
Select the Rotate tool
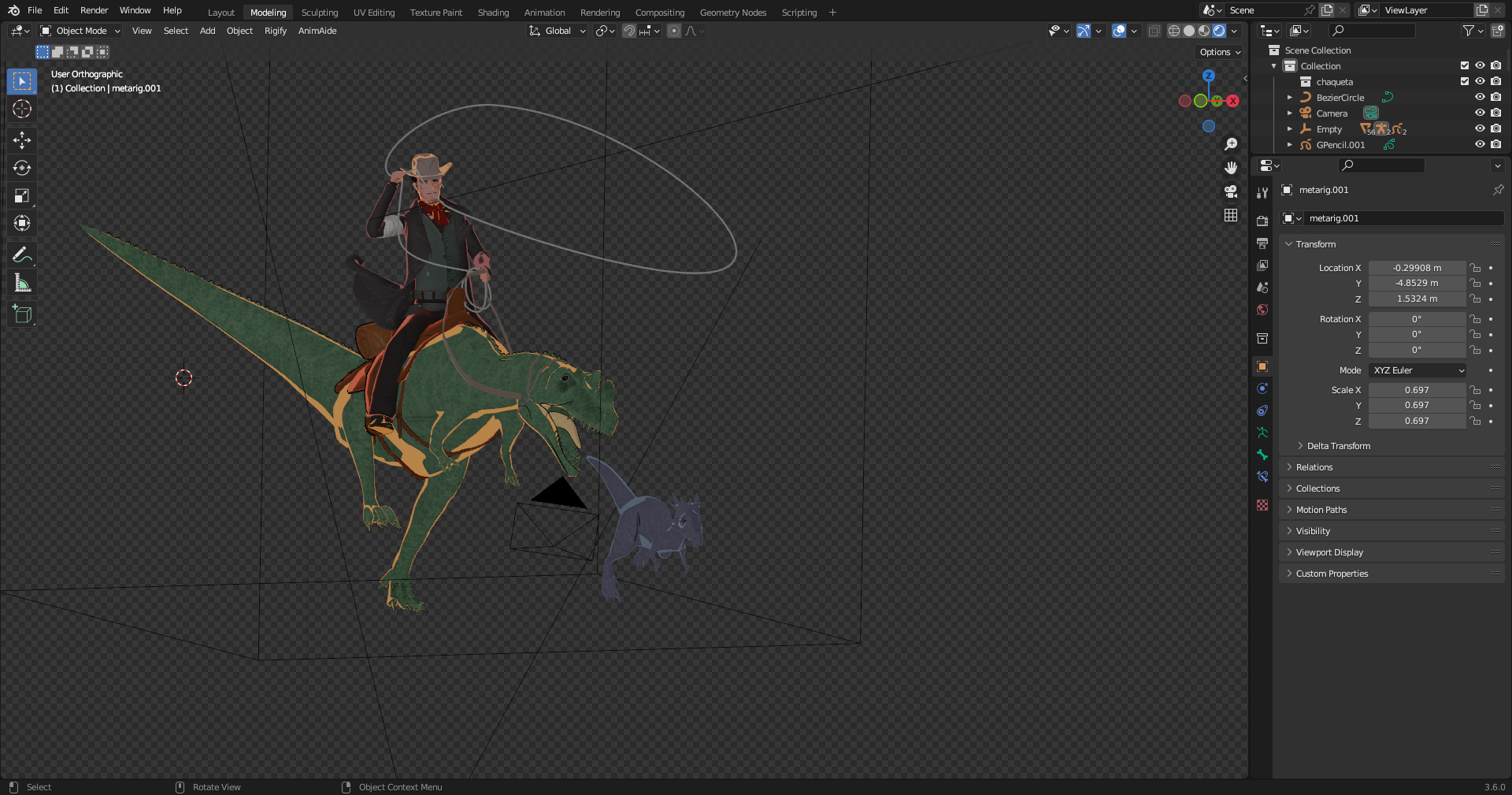22,168
